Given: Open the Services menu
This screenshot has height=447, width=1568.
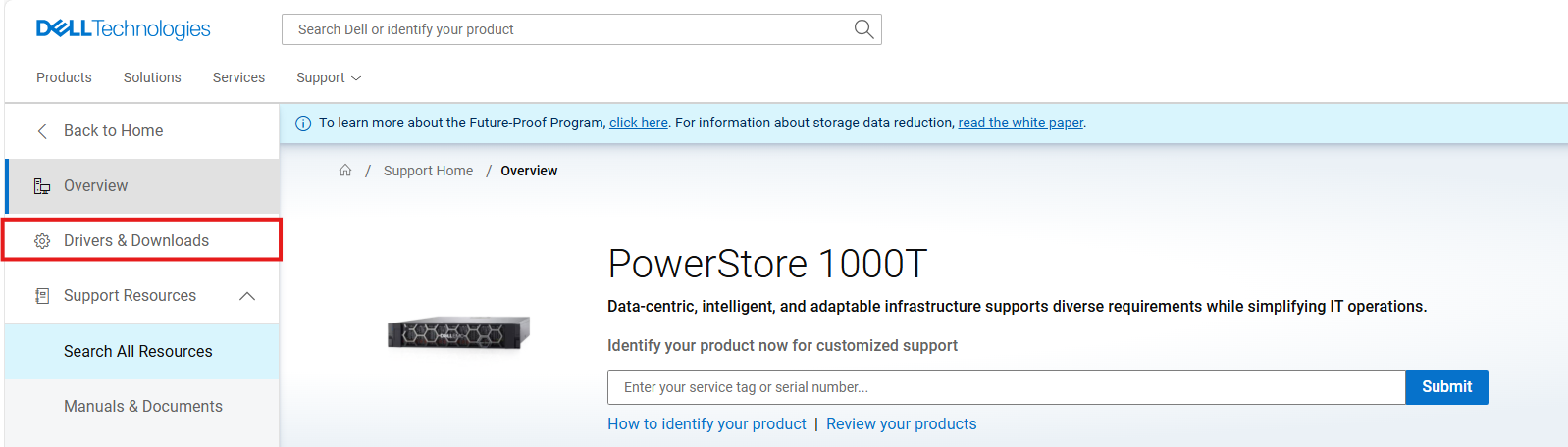Looking at the screenshot, I should coord(238,77).
